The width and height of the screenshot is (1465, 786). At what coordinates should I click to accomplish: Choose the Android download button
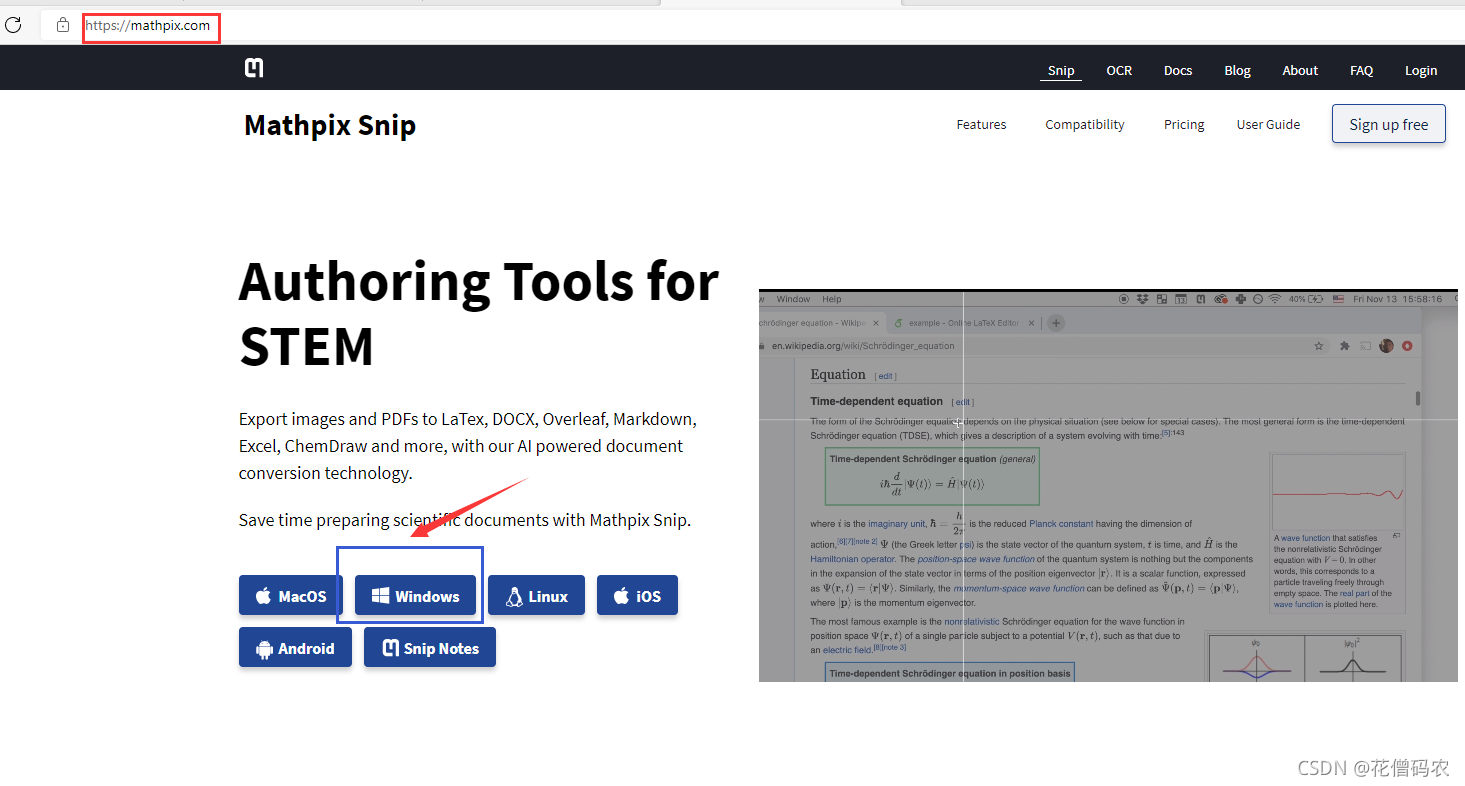click(295, 648)
